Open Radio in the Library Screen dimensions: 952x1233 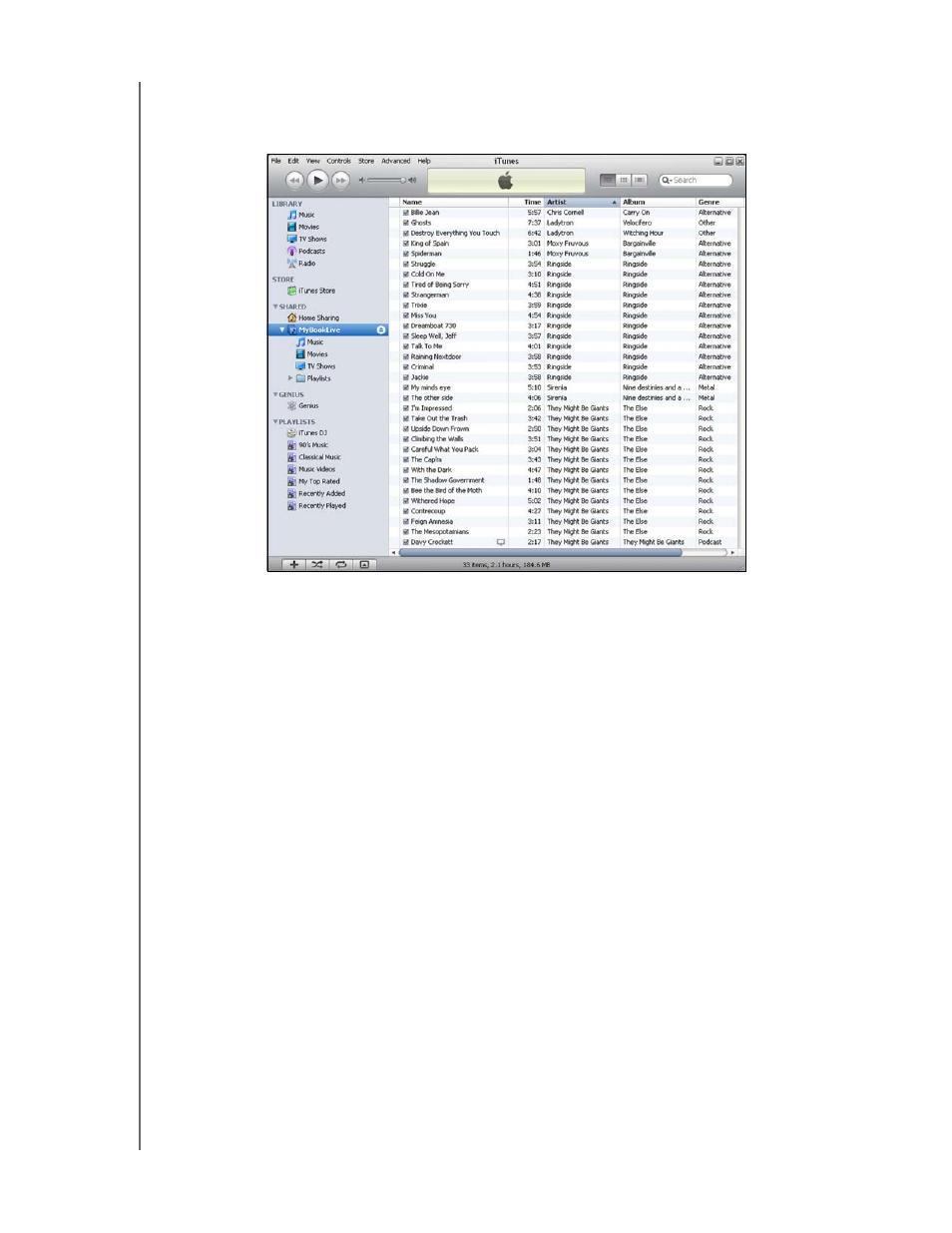pyautogui.click(x=300, y=263)
